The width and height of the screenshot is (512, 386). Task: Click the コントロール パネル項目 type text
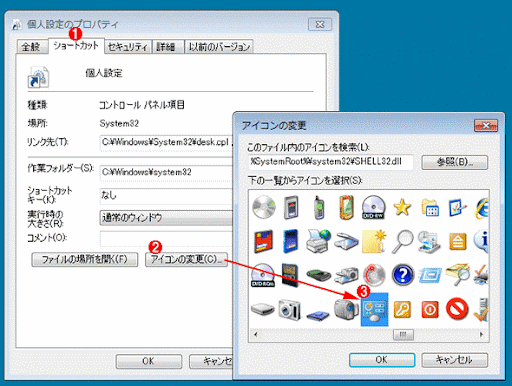click(x=142, y=105)
